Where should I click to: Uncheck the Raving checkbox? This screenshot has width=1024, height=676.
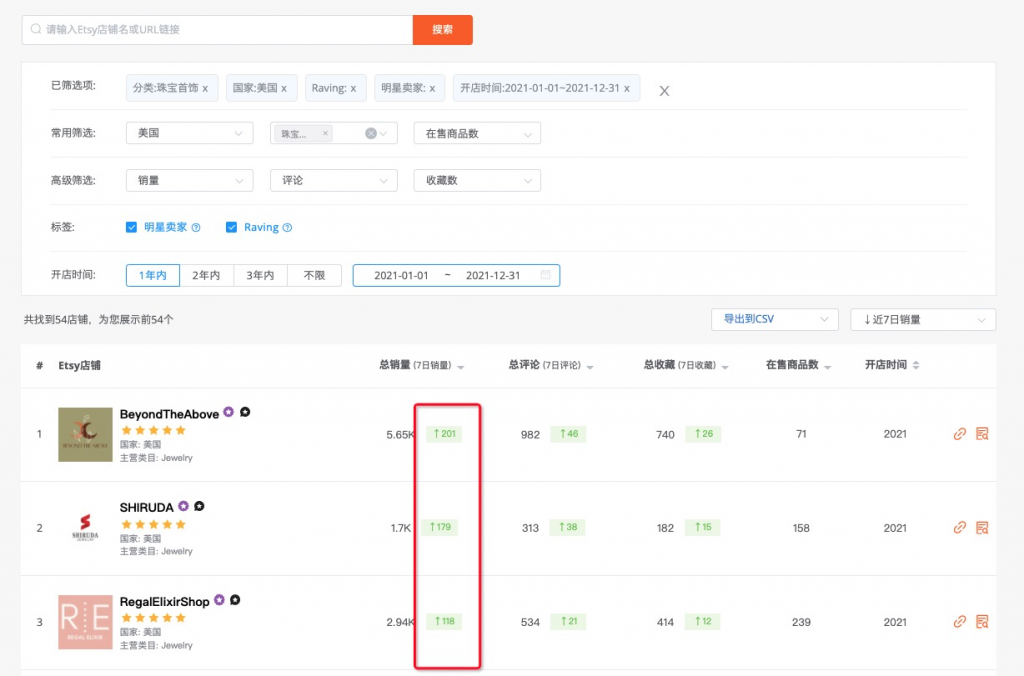(231, 227)
